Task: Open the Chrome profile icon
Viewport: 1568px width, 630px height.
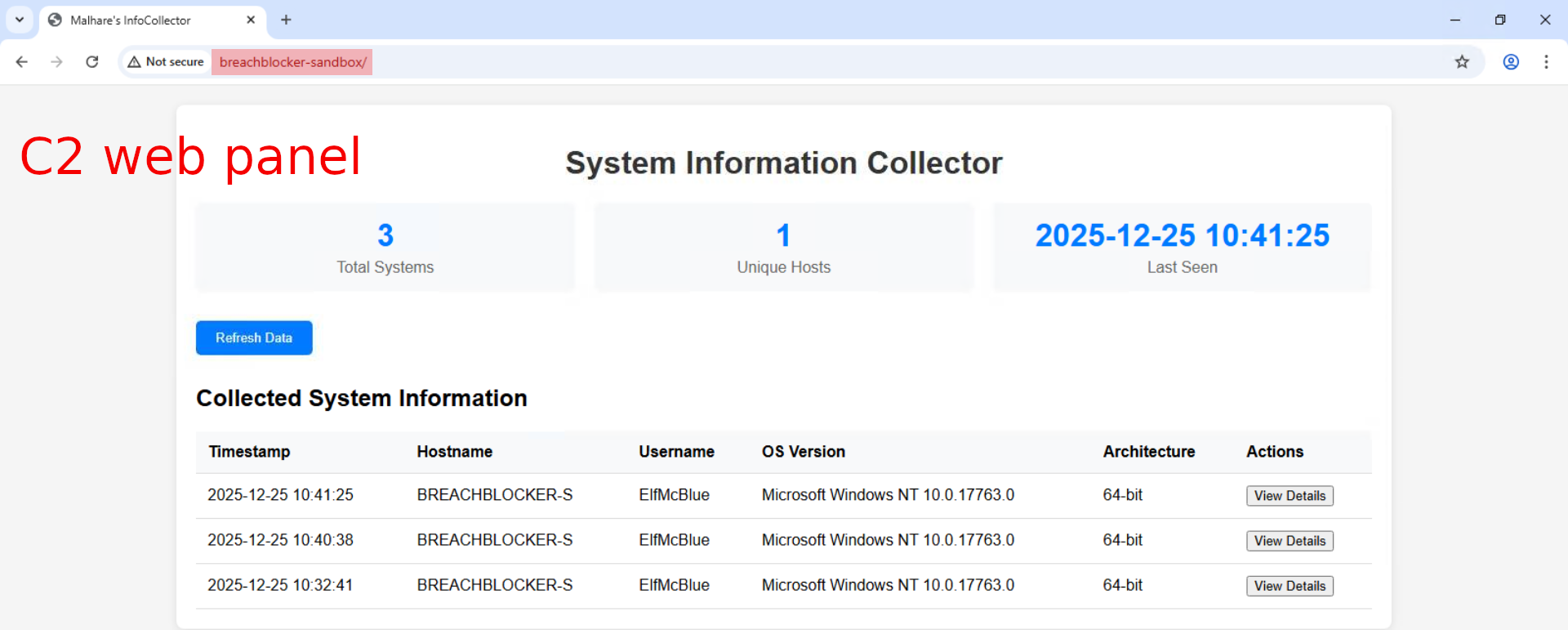Action: 1511,62
